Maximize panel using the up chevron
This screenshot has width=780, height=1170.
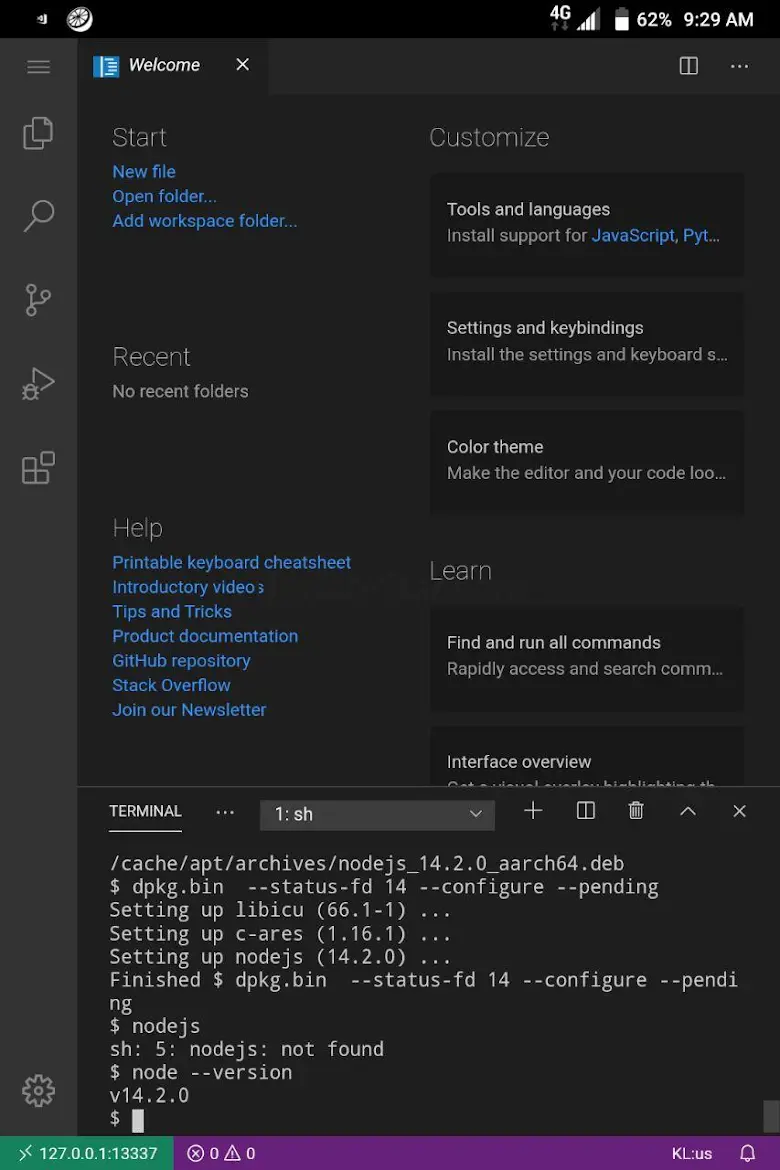[687, 811]
